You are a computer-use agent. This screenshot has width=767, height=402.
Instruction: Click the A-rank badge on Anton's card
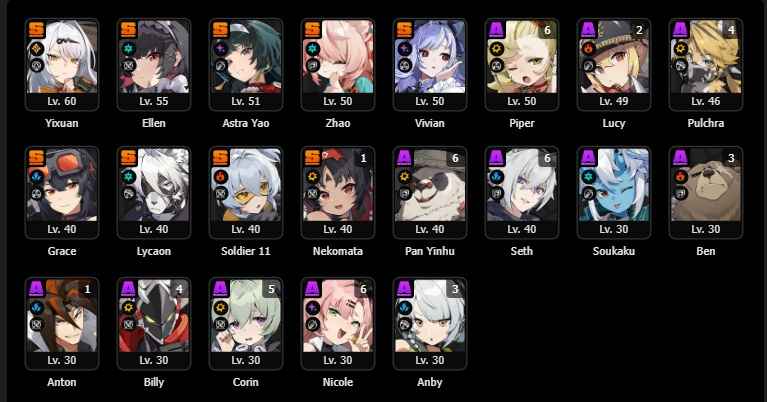(x=37, y=289)
